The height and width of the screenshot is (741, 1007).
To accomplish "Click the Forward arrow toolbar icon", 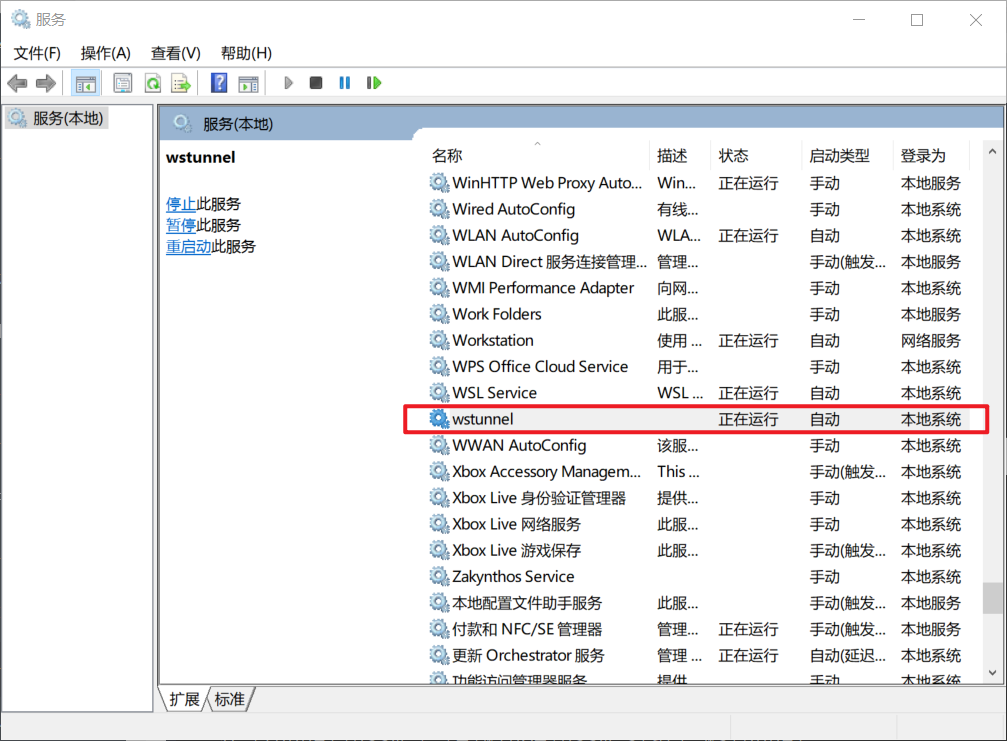I will coord(45,83).
